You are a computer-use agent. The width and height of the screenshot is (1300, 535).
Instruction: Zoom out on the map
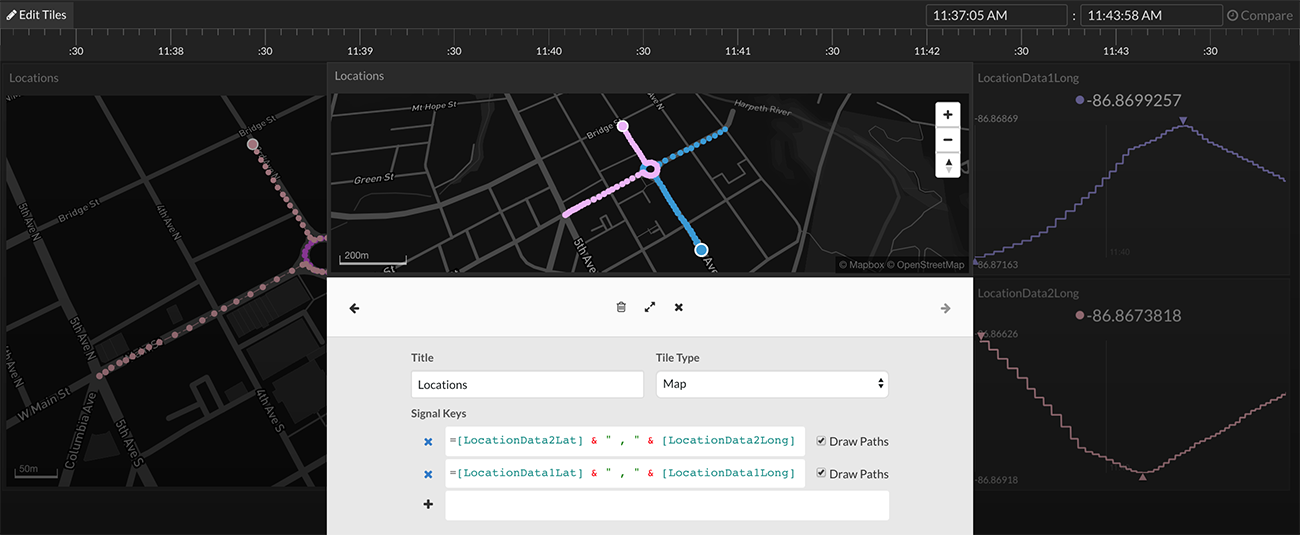(x=947, y=139)
